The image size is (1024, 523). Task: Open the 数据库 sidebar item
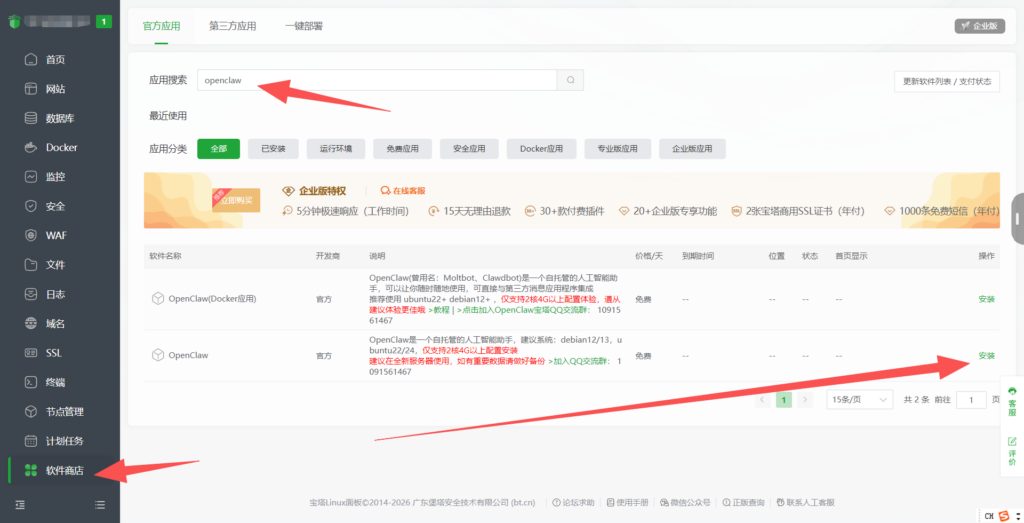point(59,118)
